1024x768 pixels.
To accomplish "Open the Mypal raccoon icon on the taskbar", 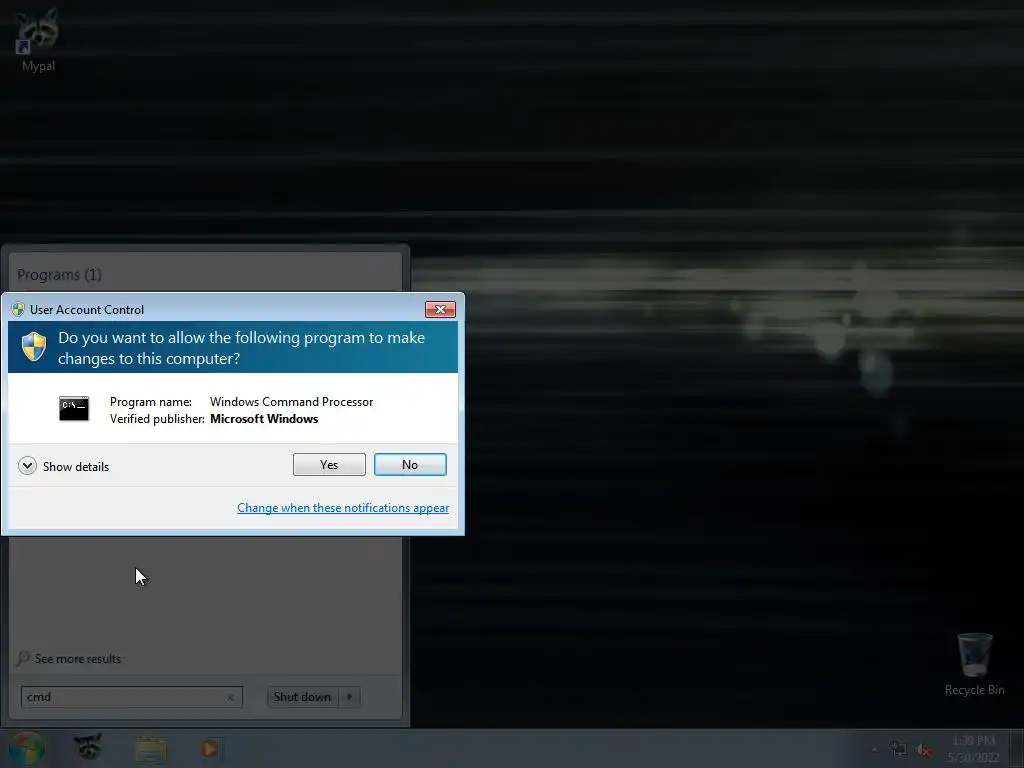I will [88, 748].
